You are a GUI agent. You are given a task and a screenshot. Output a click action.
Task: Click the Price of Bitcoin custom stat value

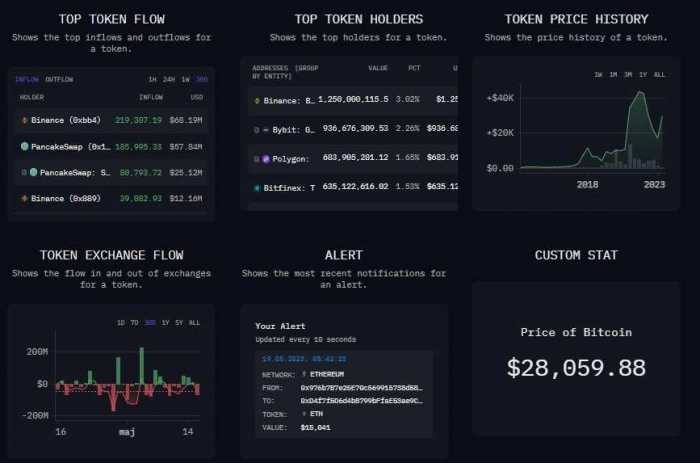tap(575, 368)
